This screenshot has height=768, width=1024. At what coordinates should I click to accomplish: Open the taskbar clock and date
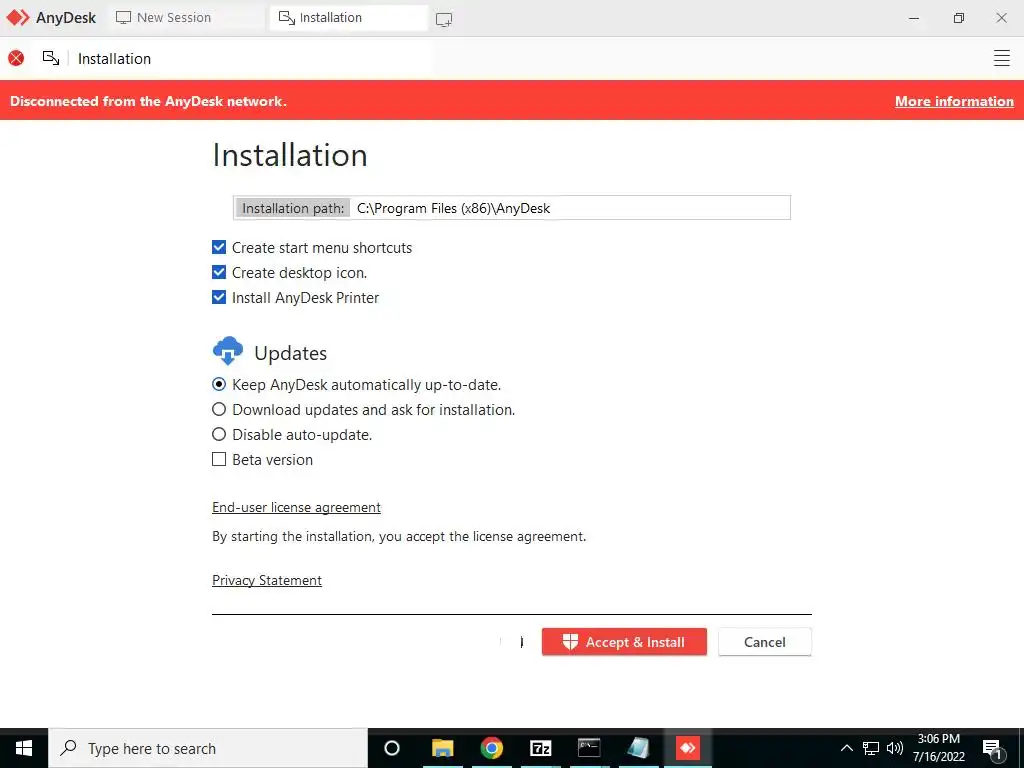[938, 748]
